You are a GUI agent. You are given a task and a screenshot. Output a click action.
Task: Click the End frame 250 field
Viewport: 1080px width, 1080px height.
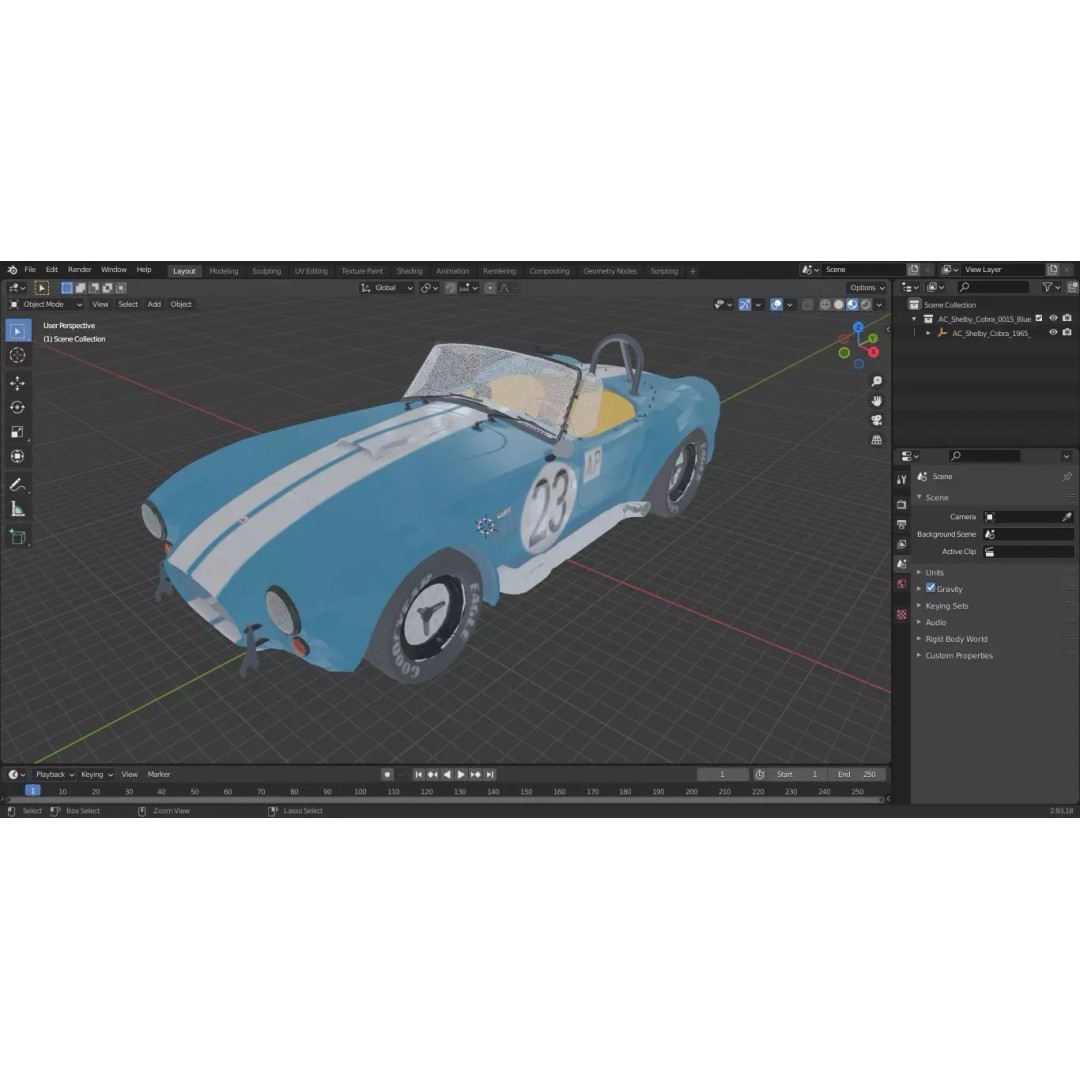coord(858,775)
